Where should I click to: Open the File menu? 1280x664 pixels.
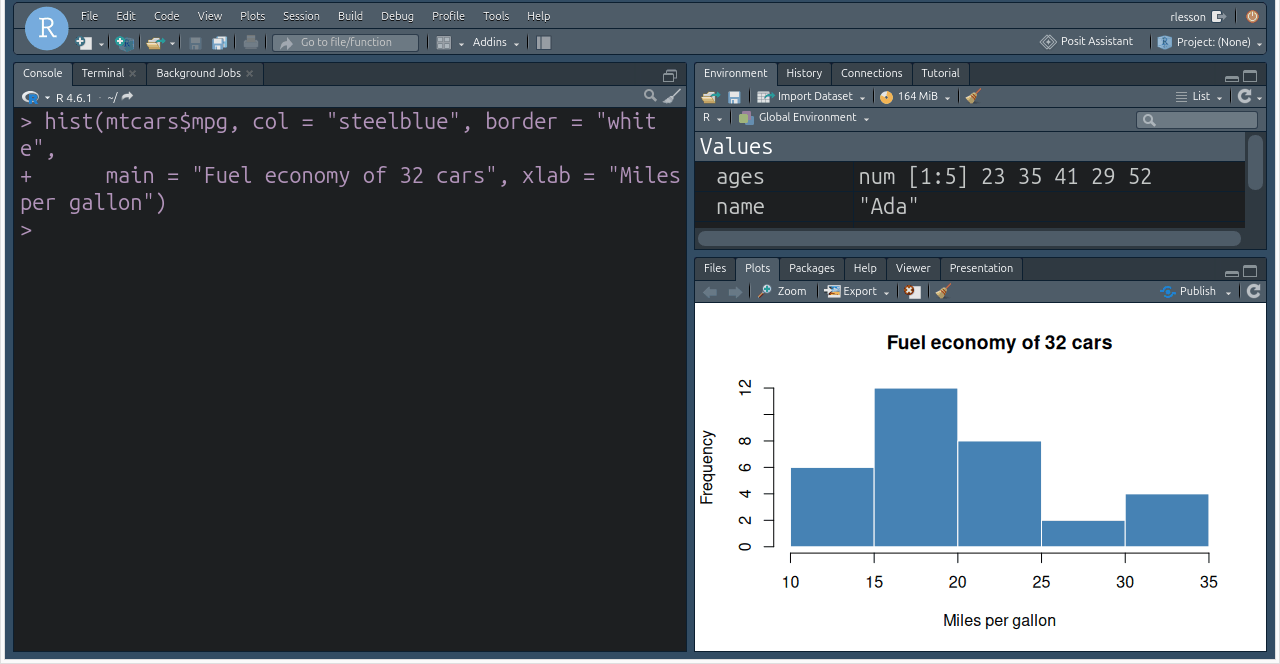pos(90,16)
